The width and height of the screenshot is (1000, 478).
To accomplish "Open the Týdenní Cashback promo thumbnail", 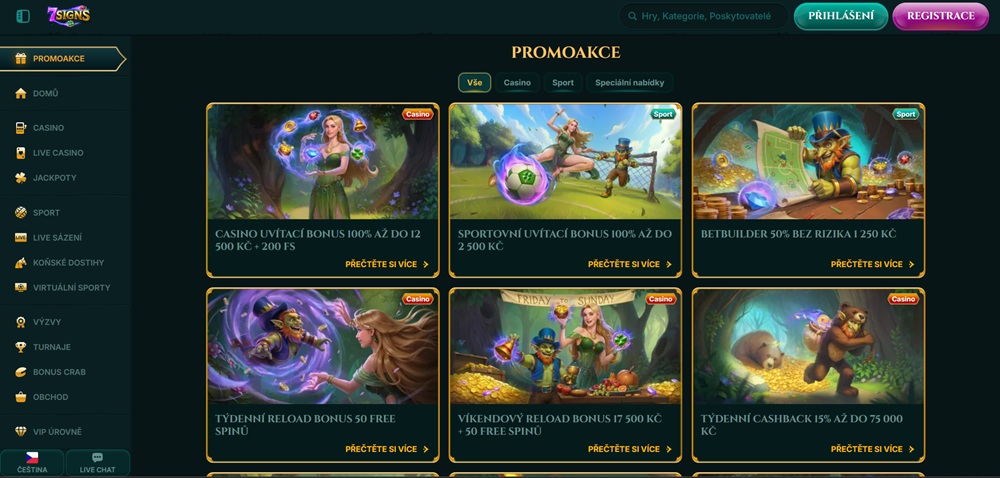I will coord(808,347).
